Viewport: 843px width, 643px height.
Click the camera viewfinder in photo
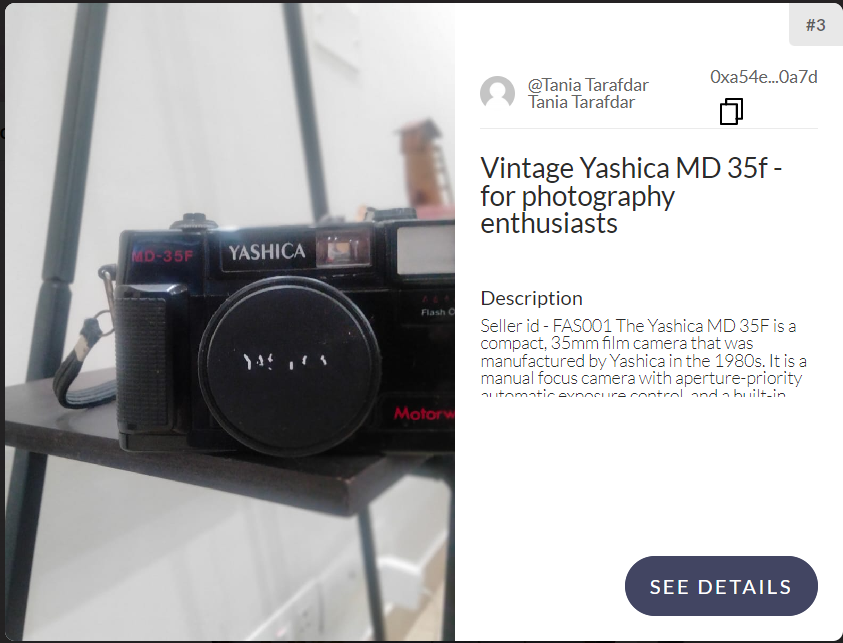tap(343, 249)
